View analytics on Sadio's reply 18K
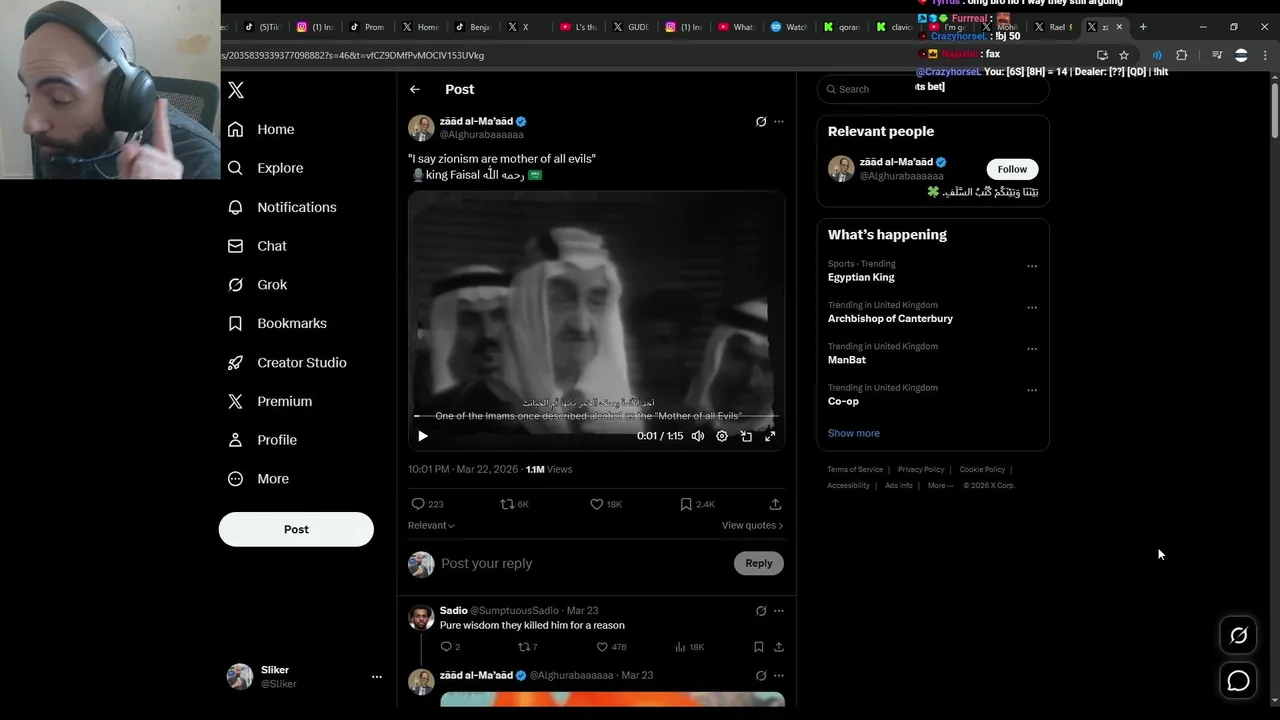This screenshot has height=720, width=1280. 689,647
